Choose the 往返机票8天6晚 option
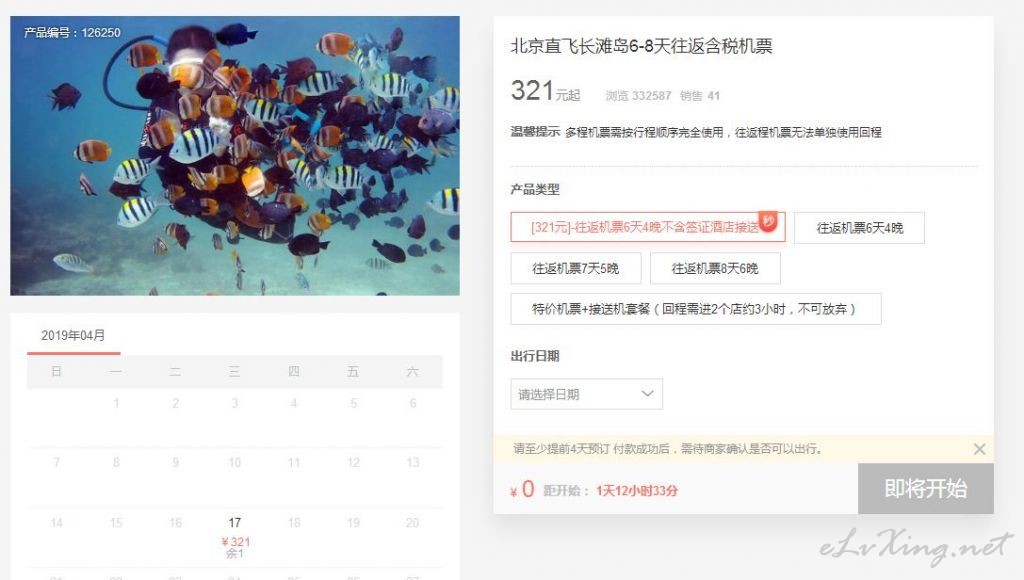Screen dimensions: 1024x580 tap(715, 268)
